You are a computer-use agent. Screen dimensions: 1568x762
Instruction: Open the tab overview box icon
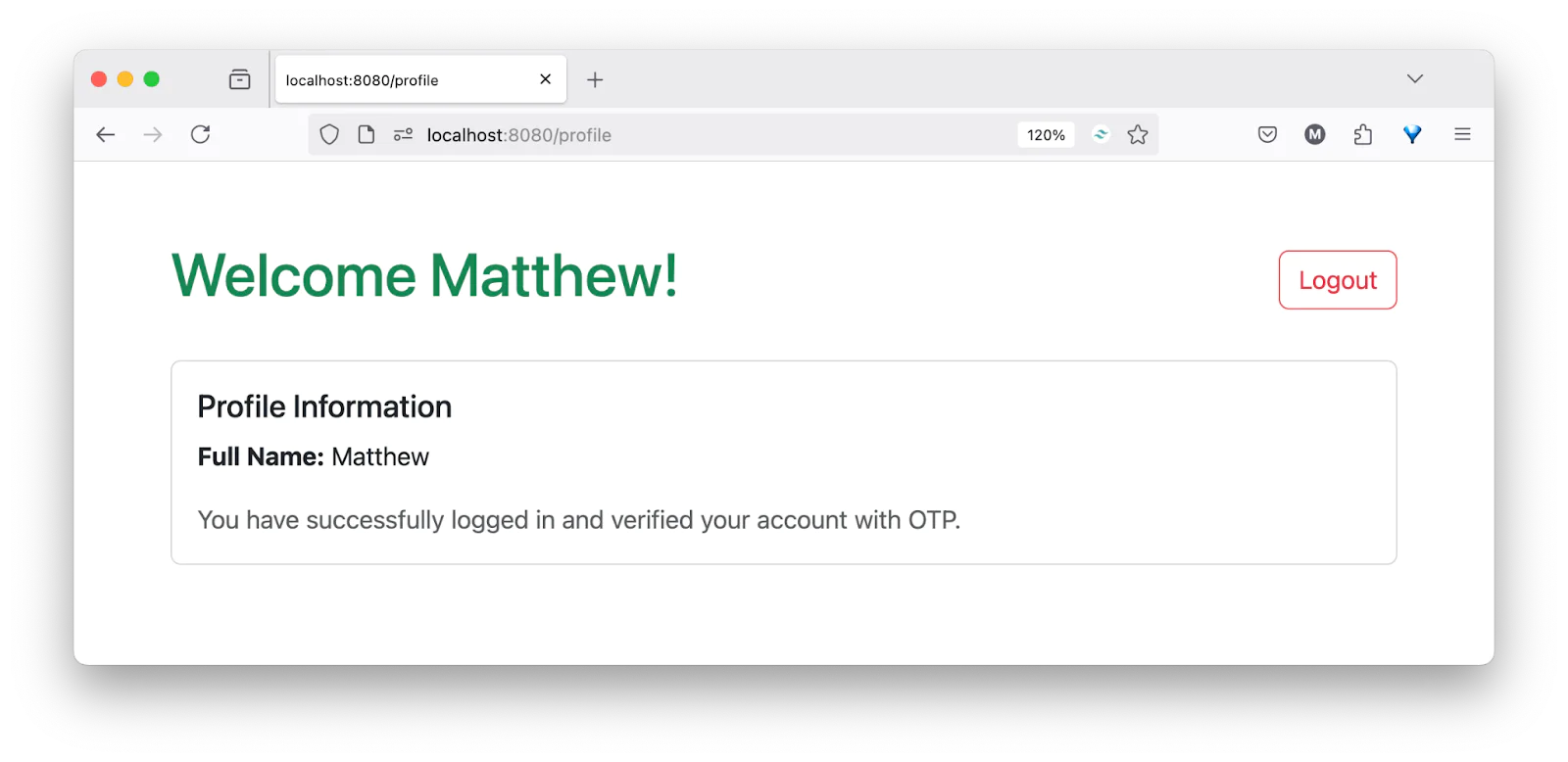coord(239,78)
